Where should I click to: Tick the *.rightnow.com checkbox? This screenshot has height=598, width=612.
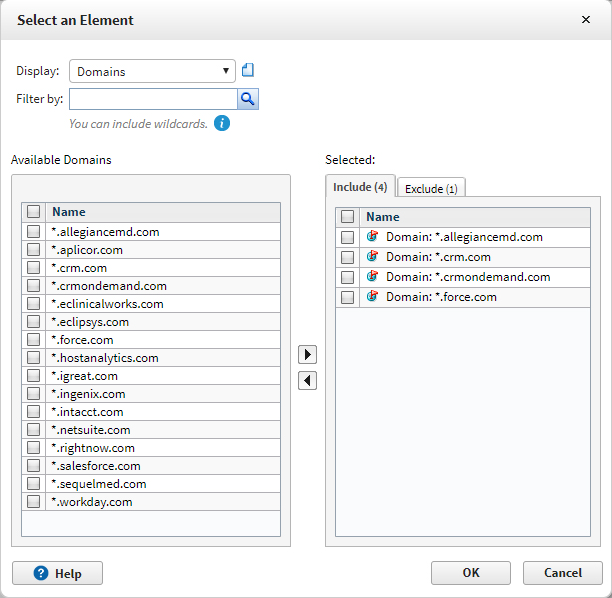[34, 447]
